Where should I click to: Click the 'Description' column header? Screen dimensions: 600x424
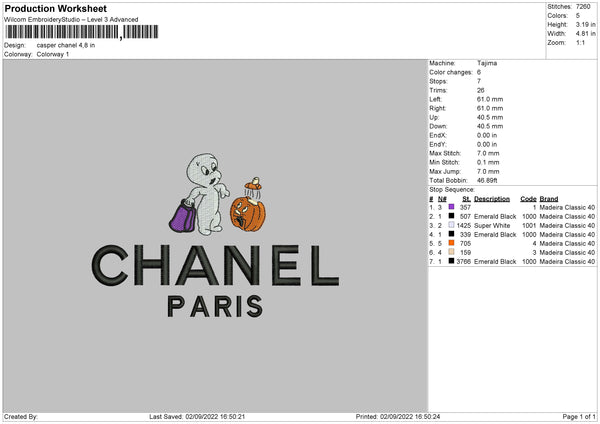pos(492,199)
